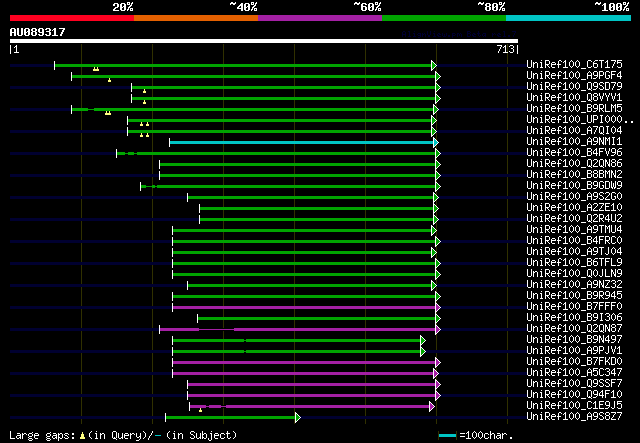
Task: Select the UniRef100_Q0JLN9 label
Action: pyautogui.click(x=574, y=274)
